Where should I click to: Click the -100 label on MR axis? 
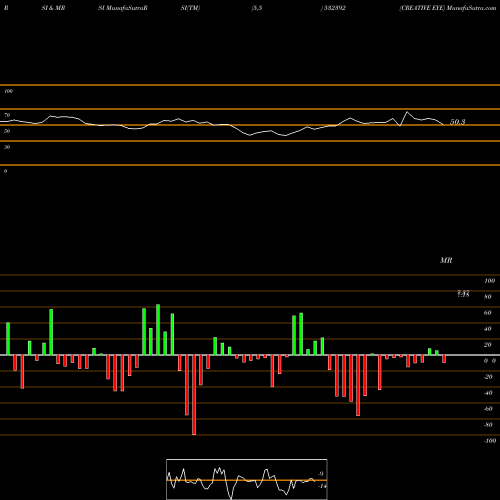tap(490, 441)
